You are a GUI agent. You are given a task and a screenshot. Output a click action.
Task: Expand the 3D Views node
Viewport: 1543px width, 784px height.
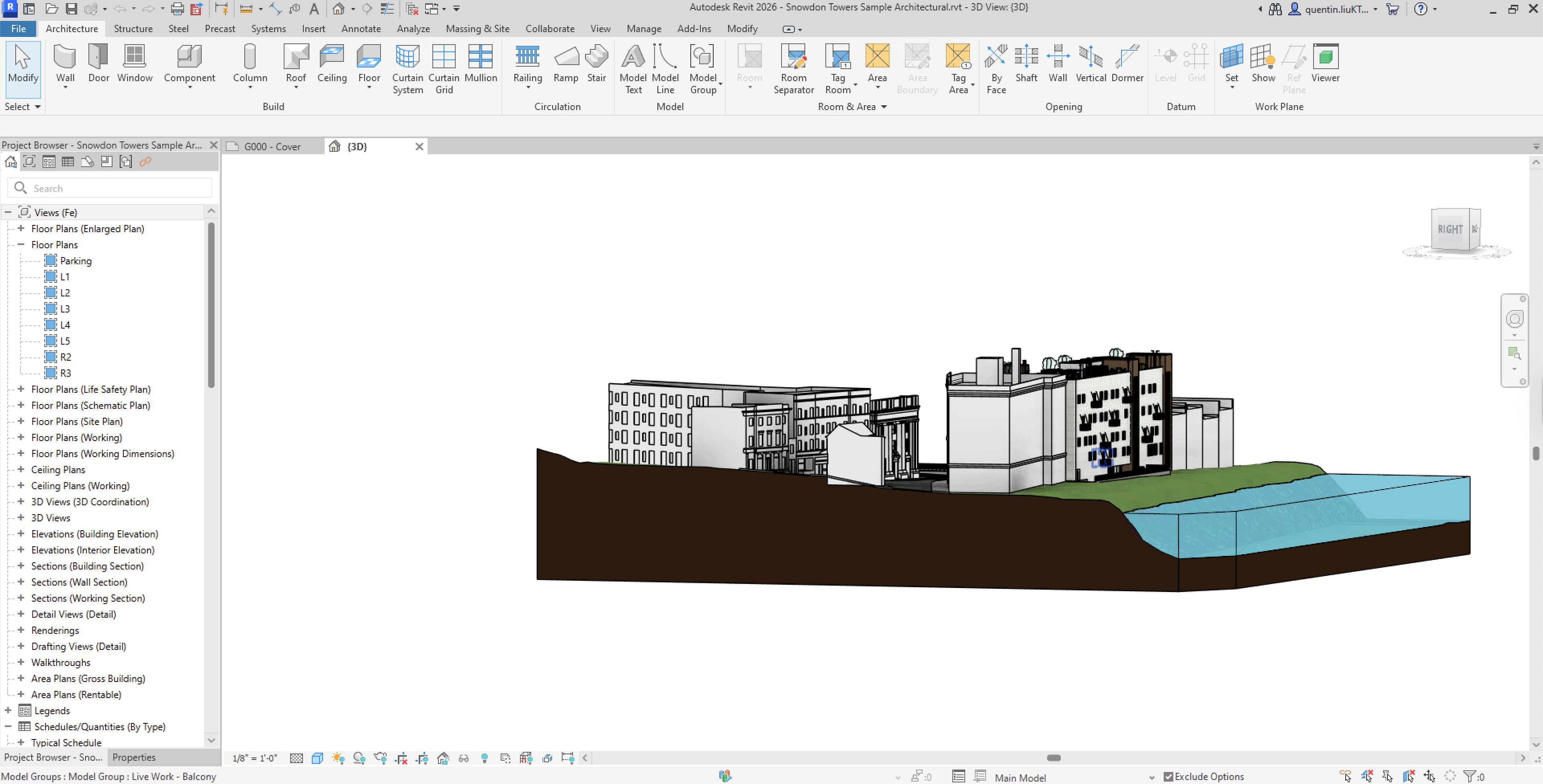coord(21,517)
